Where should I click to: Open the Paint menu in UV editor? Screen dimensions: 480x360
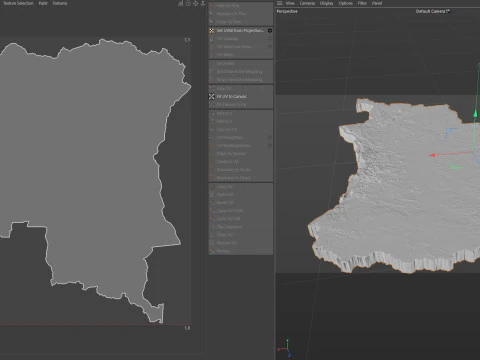(x=43, y=3)
